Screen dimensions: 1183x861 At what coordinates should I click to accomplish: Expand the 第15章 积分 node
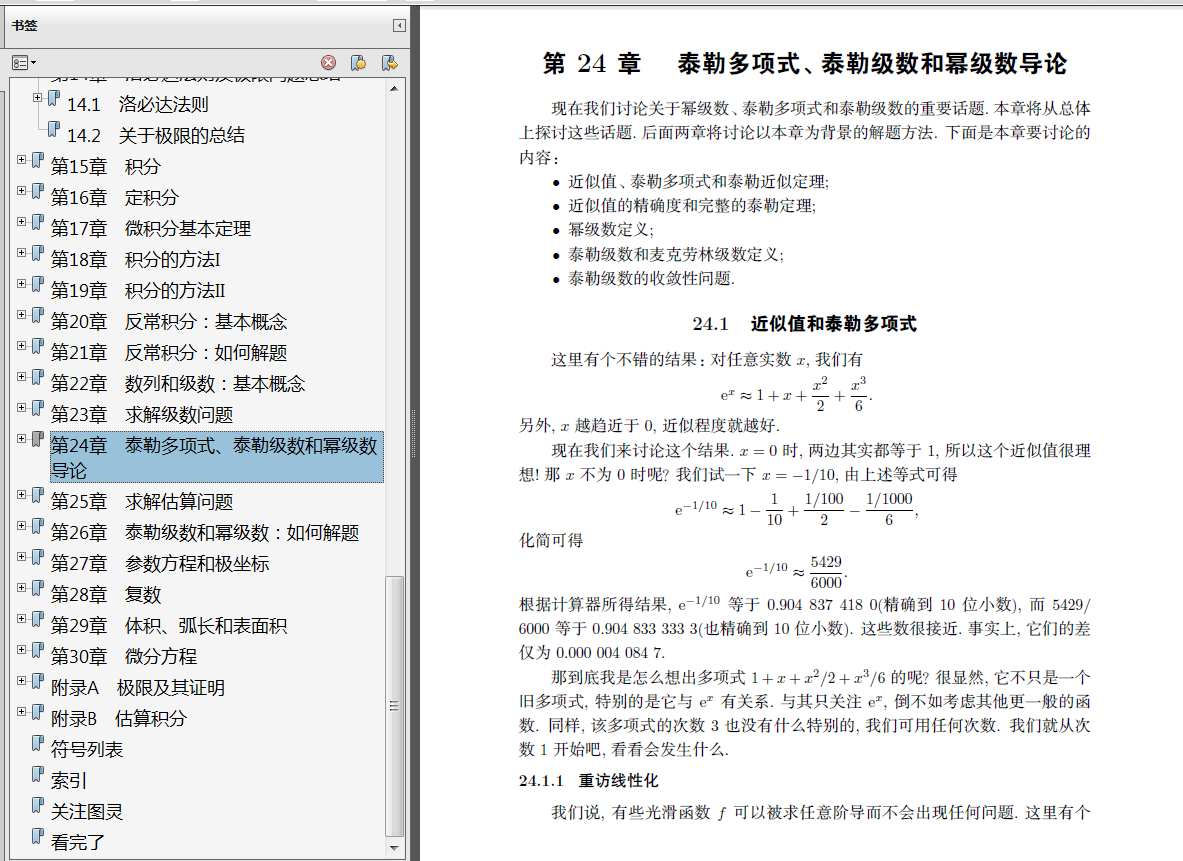[x=21, y=160]
